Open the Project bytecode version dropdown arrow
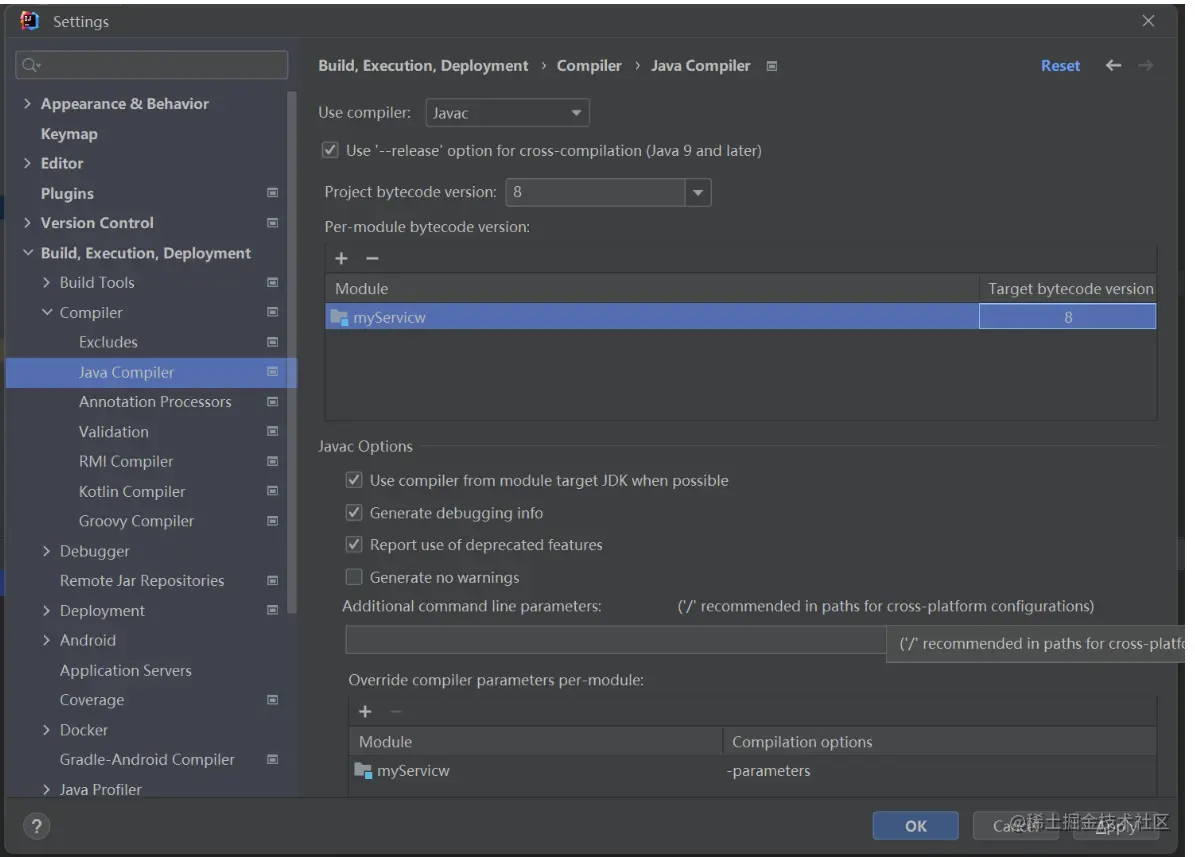The width and height of the screenshot is (1195, 857). (697, 192)
